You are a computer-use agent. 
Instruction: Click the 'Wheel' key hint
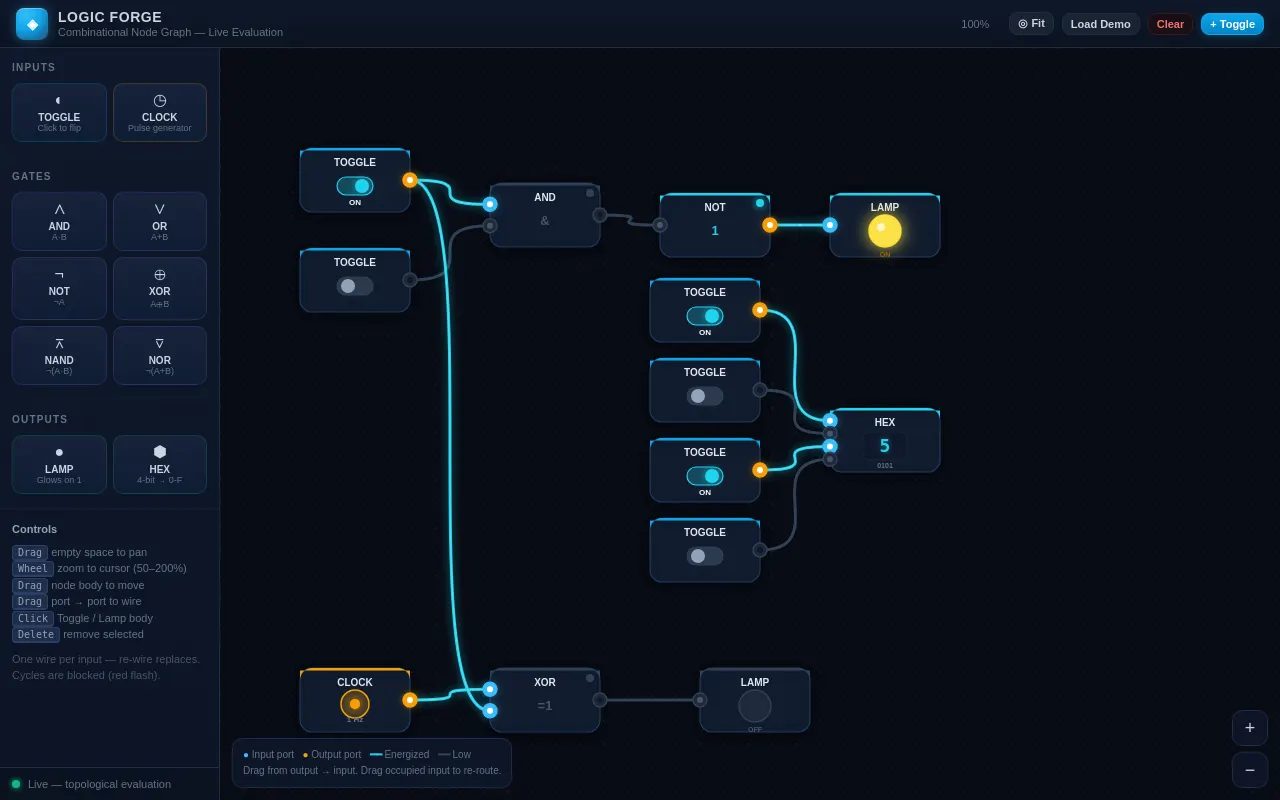pos(33,569)
